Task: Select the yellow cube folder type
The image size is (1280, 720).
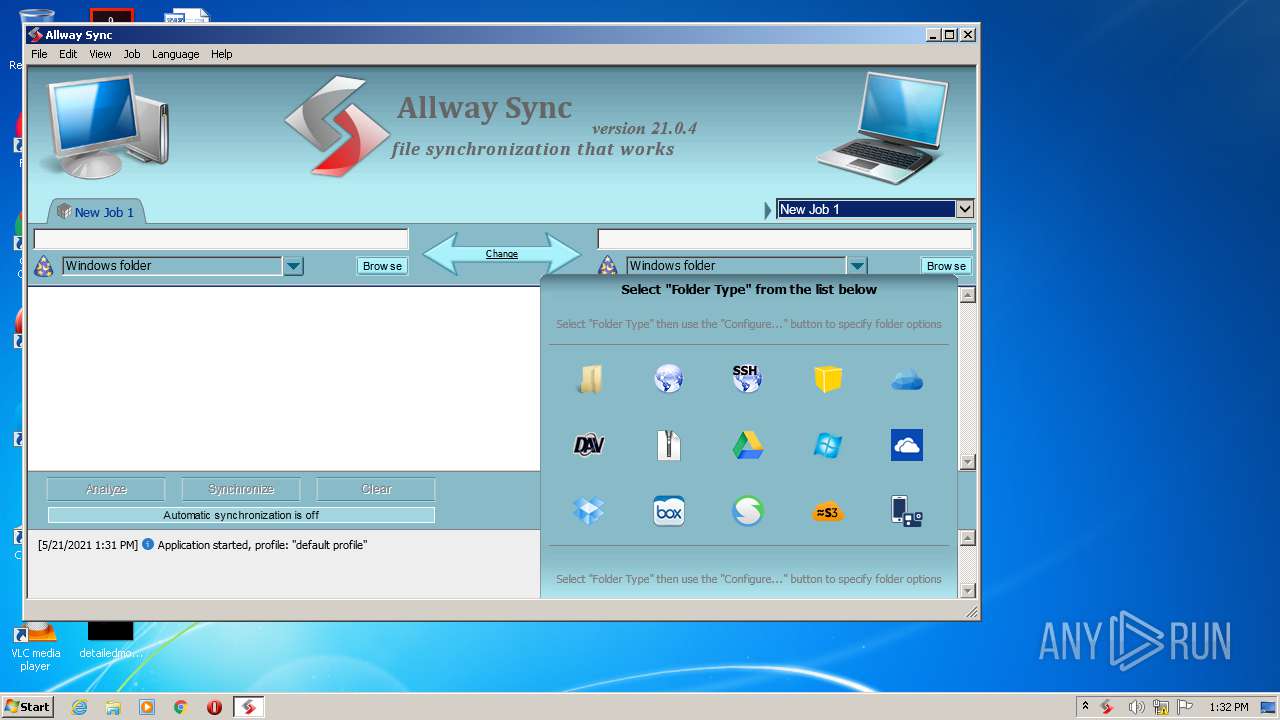Action: (827, 379)
